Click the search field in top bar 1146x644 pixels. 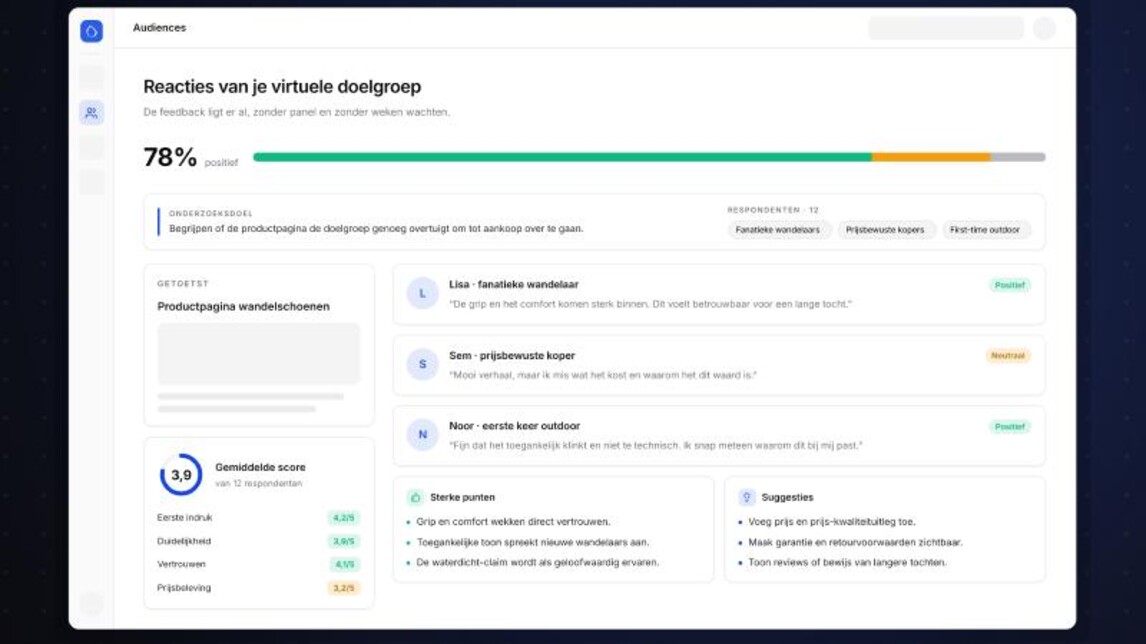point(946,28)
